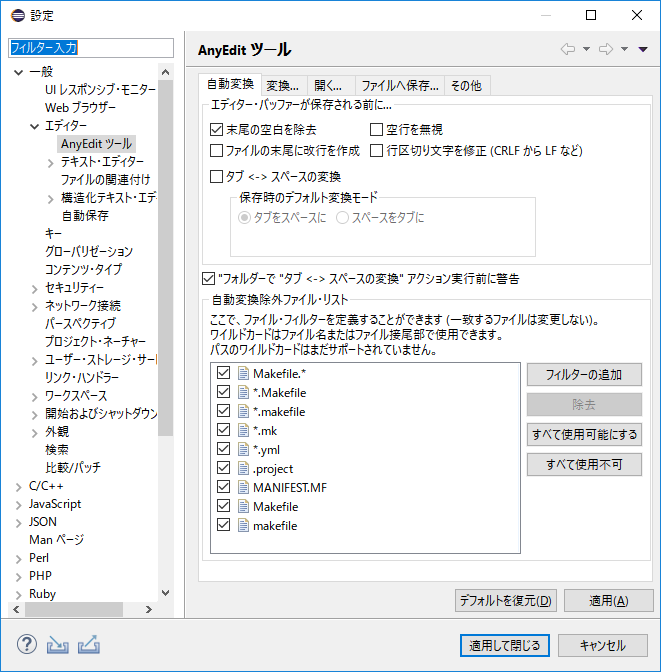Click the 適用(A) button

click(609, 600)
